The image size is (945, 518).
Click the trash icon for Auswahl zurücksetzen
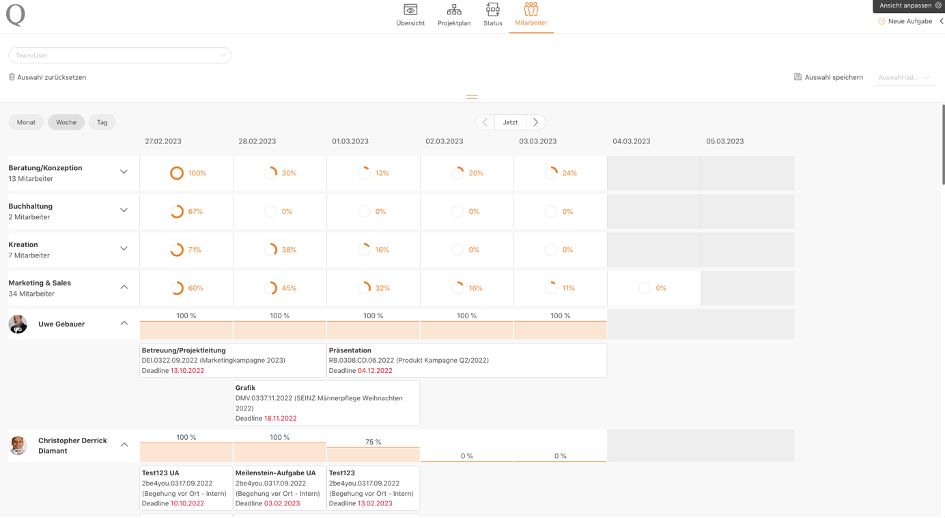pyautogui.click(x=12, y=77)
